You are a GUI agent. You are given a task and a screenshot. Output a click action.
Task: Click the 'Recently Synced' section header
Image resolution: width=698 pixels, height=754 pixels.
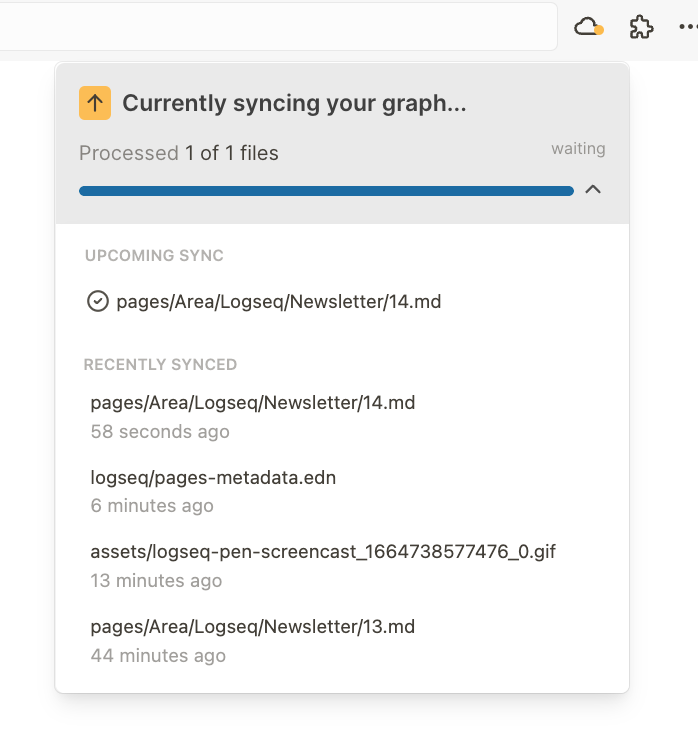(x=161, y=364)
